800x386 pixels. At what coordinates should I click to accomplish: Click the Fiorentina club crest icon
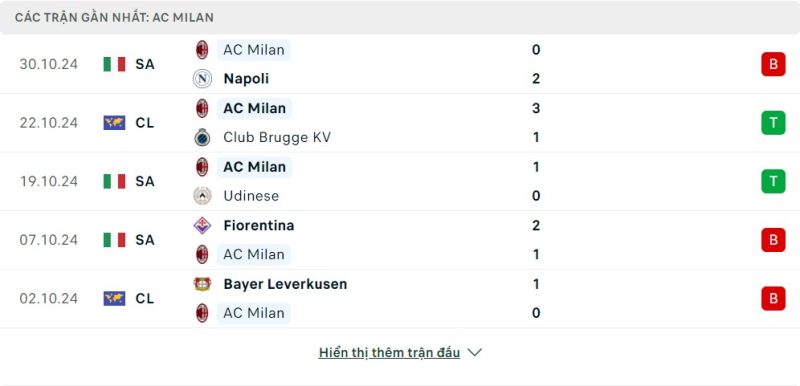point(202,225)
